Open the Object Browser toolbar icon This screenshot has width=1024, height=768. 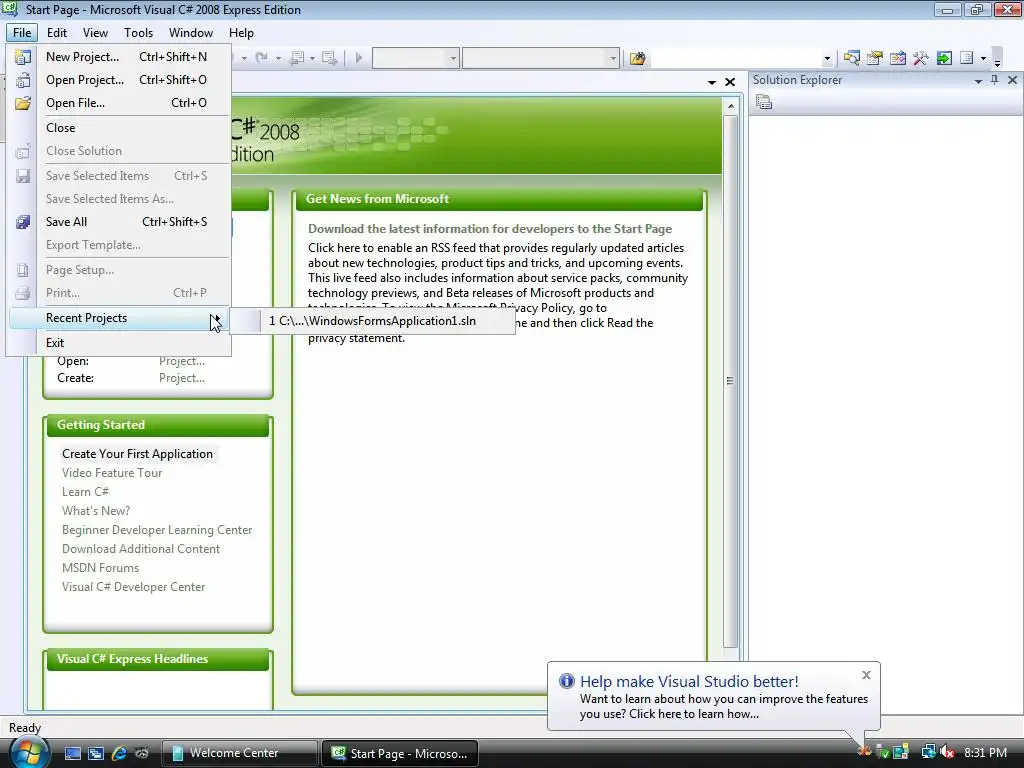point(898,58)
